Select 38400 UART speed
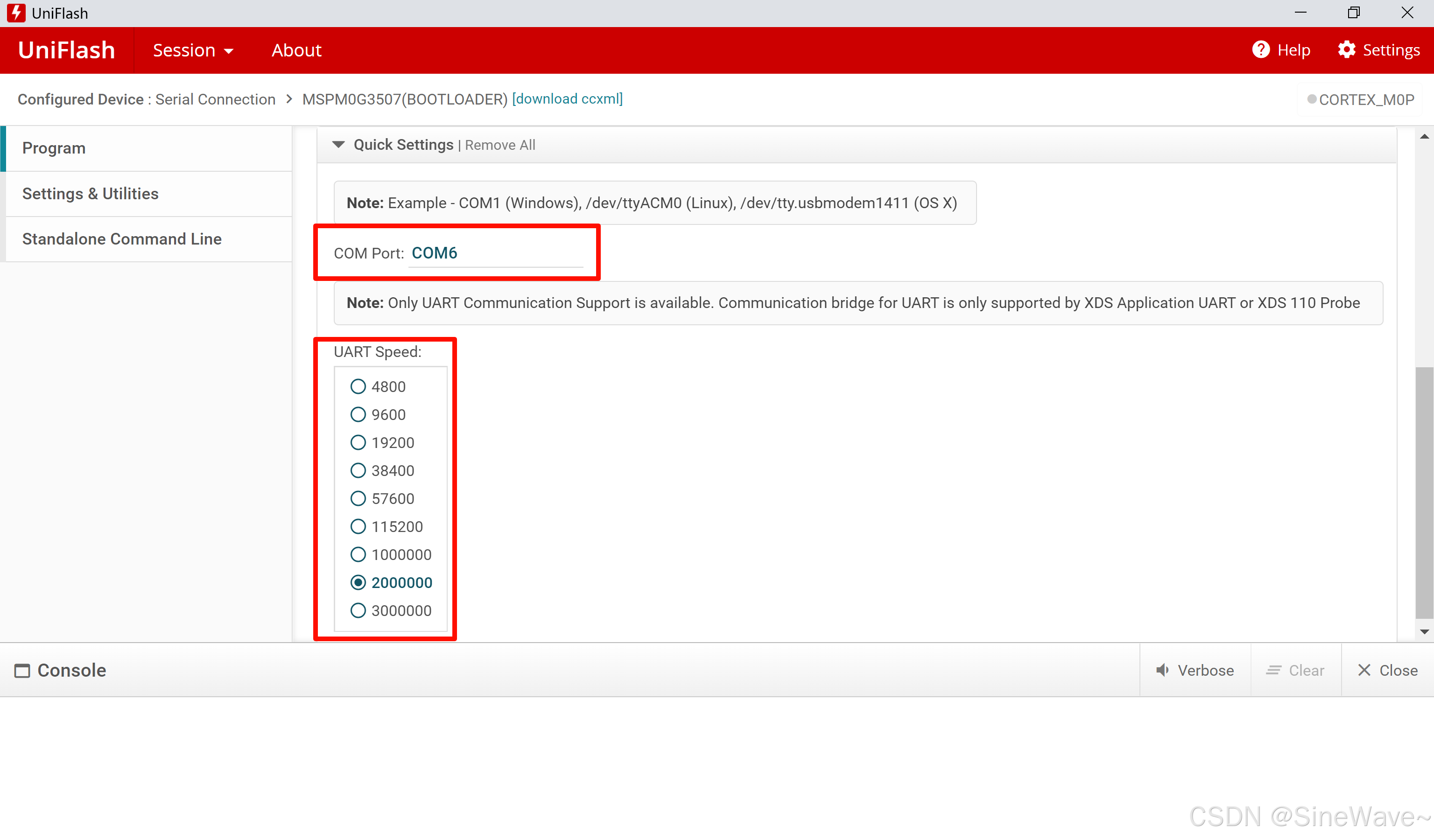The image size is (1434, 840). 358,470
